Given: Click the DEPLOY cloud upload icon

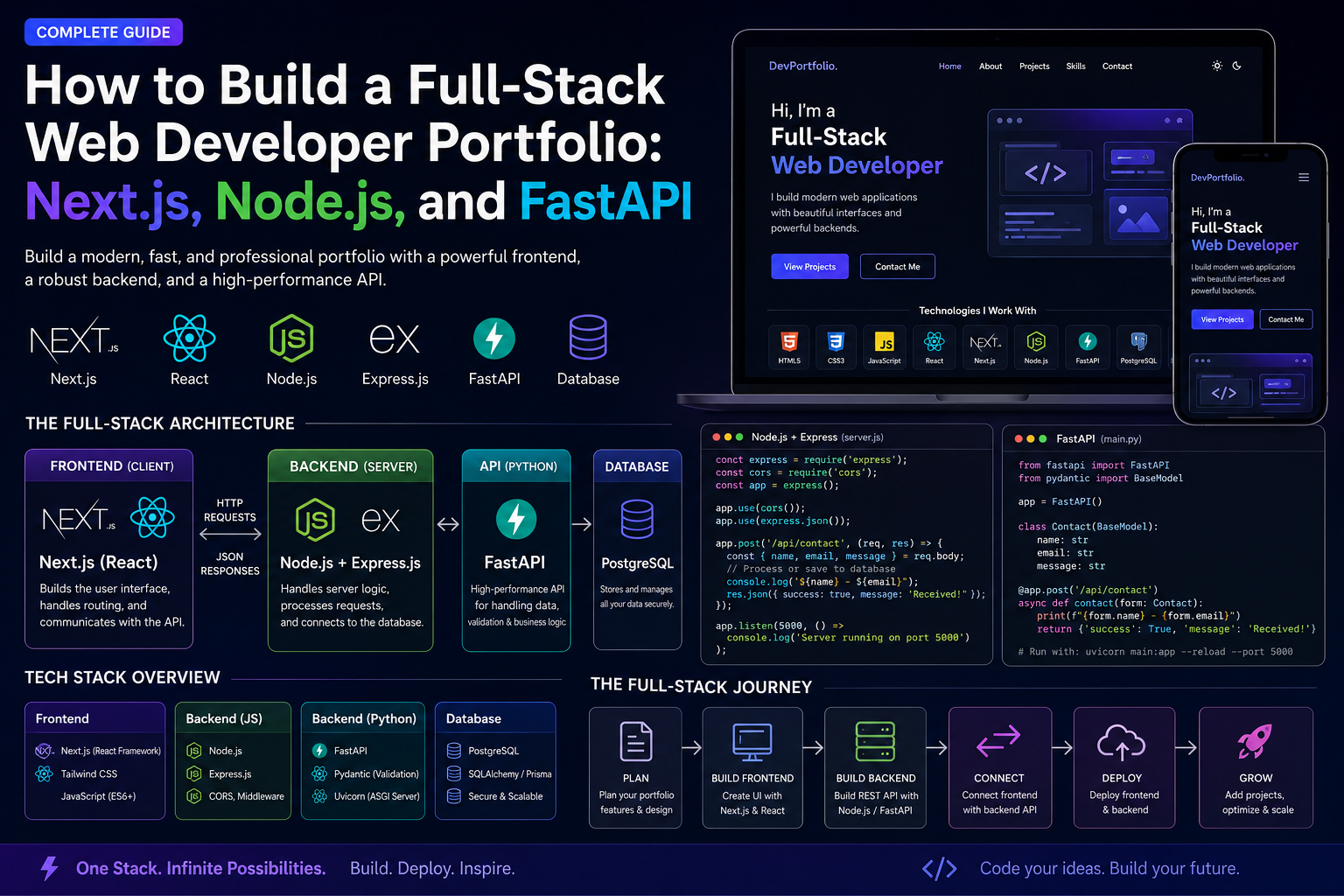Looking at the screenshot, I should 1121,742.
